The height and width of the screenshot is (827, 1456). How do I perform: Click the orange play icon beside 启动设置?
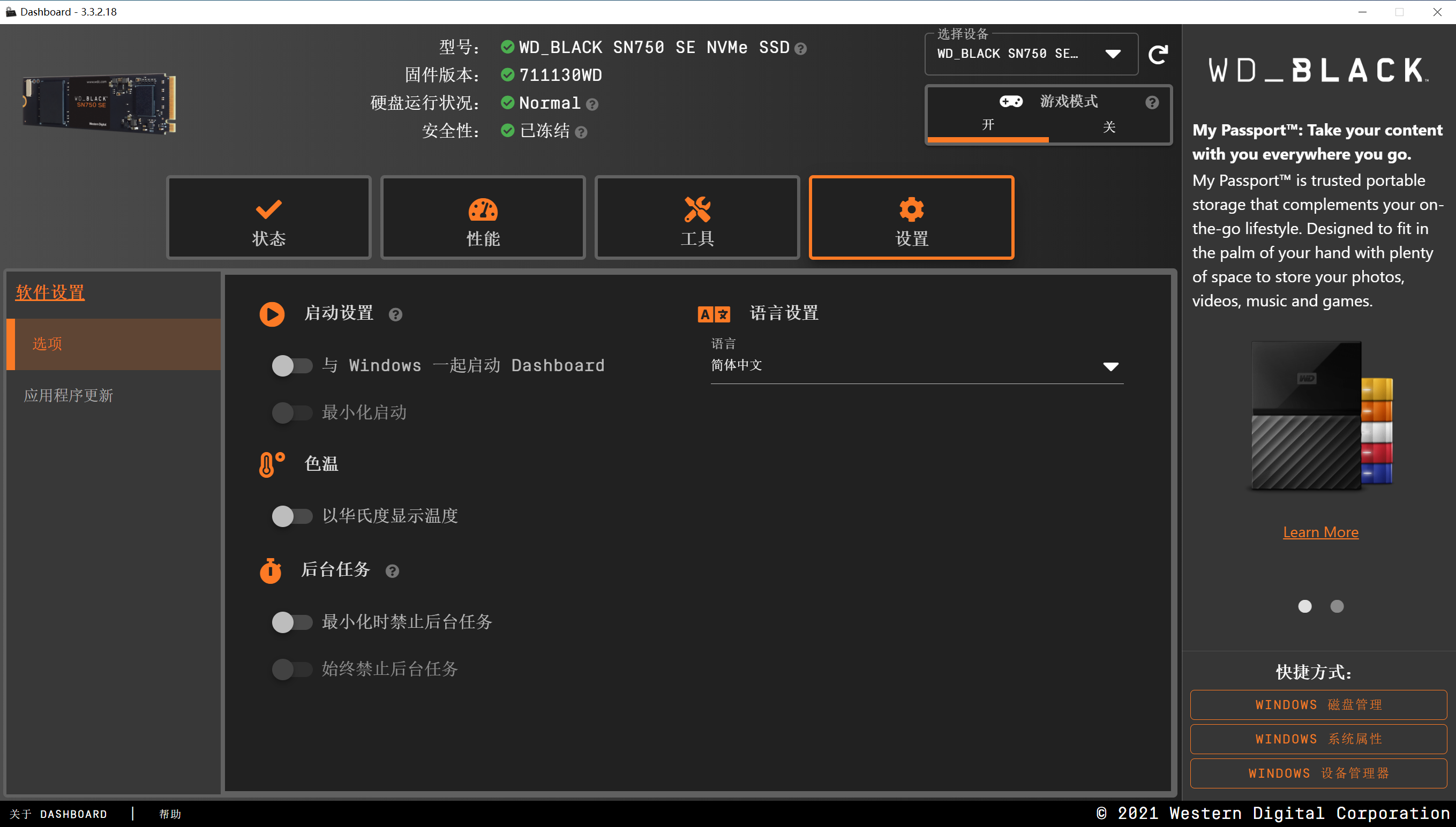[x=272, y=314]
